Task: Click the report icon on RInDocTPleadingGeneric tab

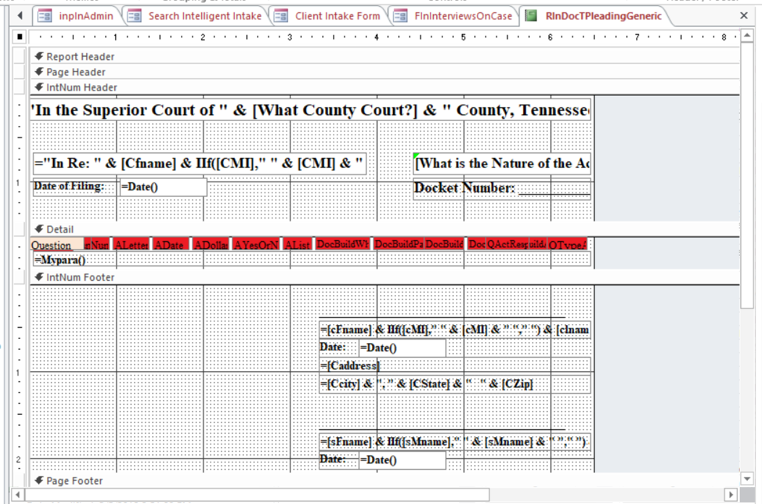Action: click(x=531, y=16)
